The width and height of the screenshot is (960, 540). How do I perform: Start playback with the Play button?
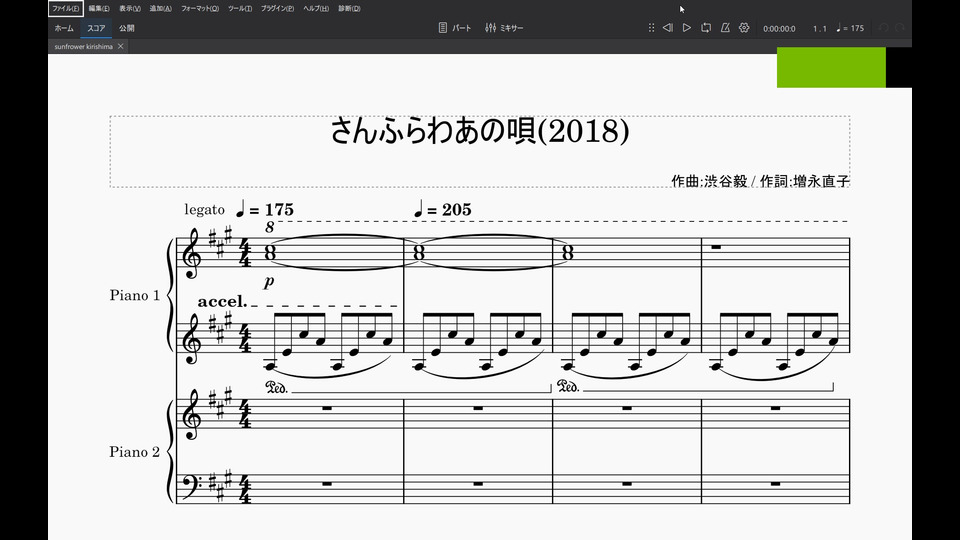coord(687,28)
